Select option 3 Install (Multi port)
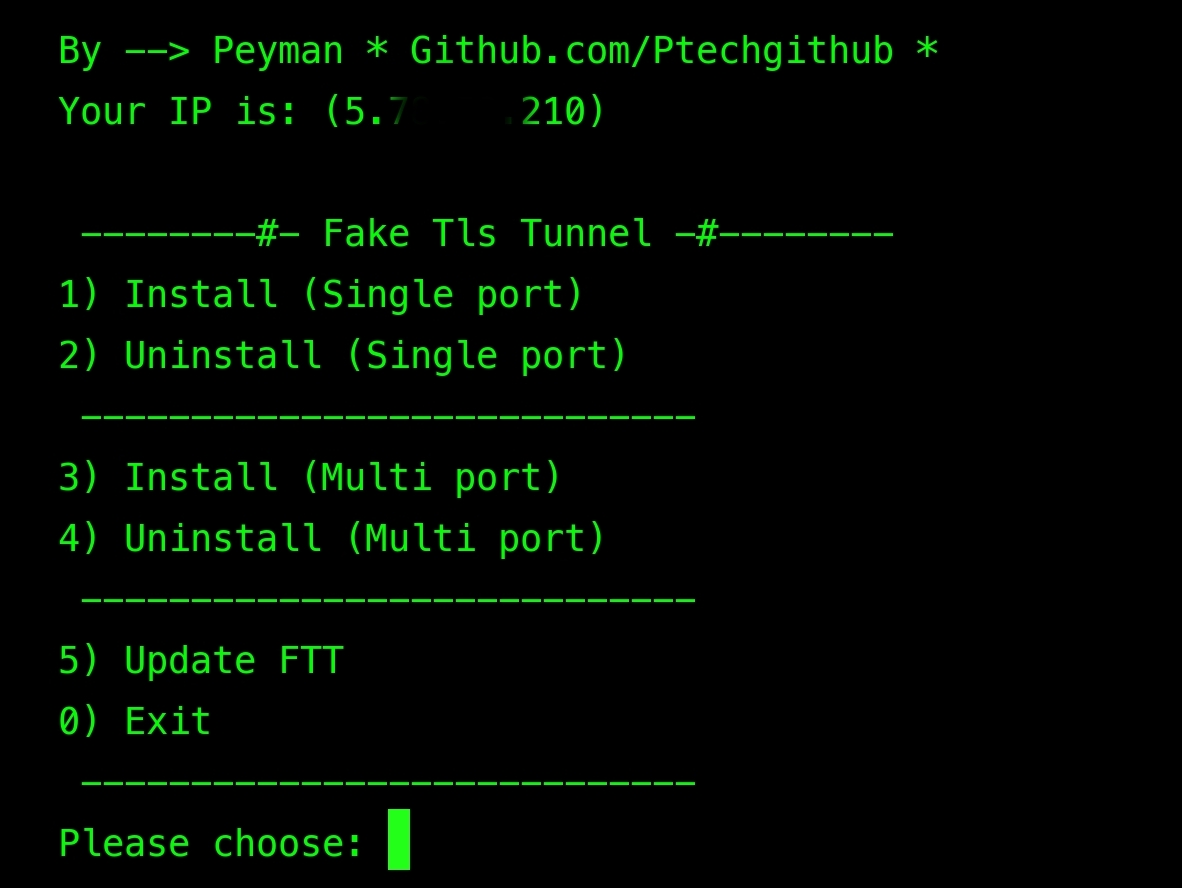The image size is (1182, 888). [310, 477]
